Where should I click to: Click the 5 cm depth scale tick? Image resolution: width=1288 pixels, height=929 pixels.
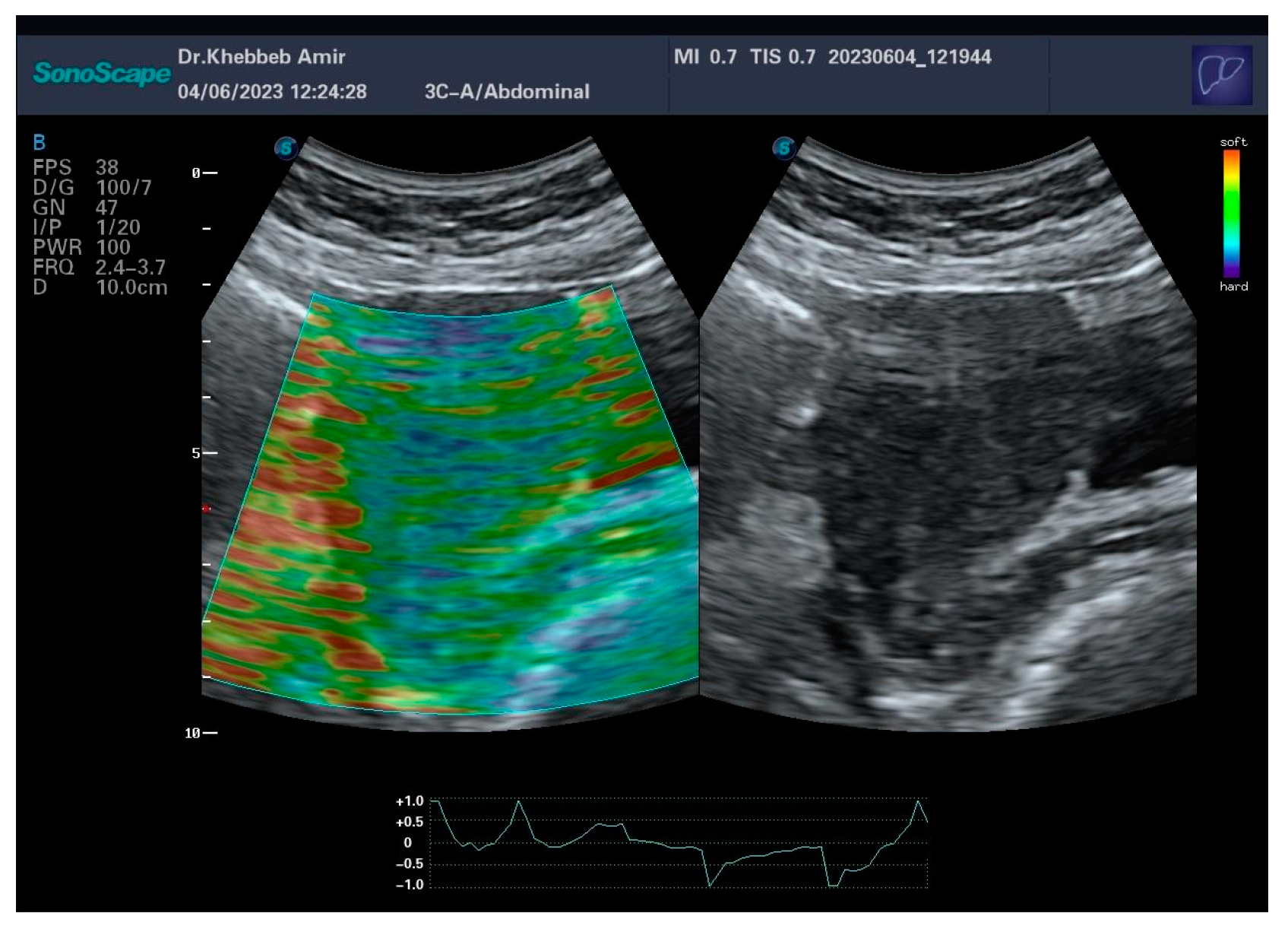pyautogui.click(x=204, y=453)
